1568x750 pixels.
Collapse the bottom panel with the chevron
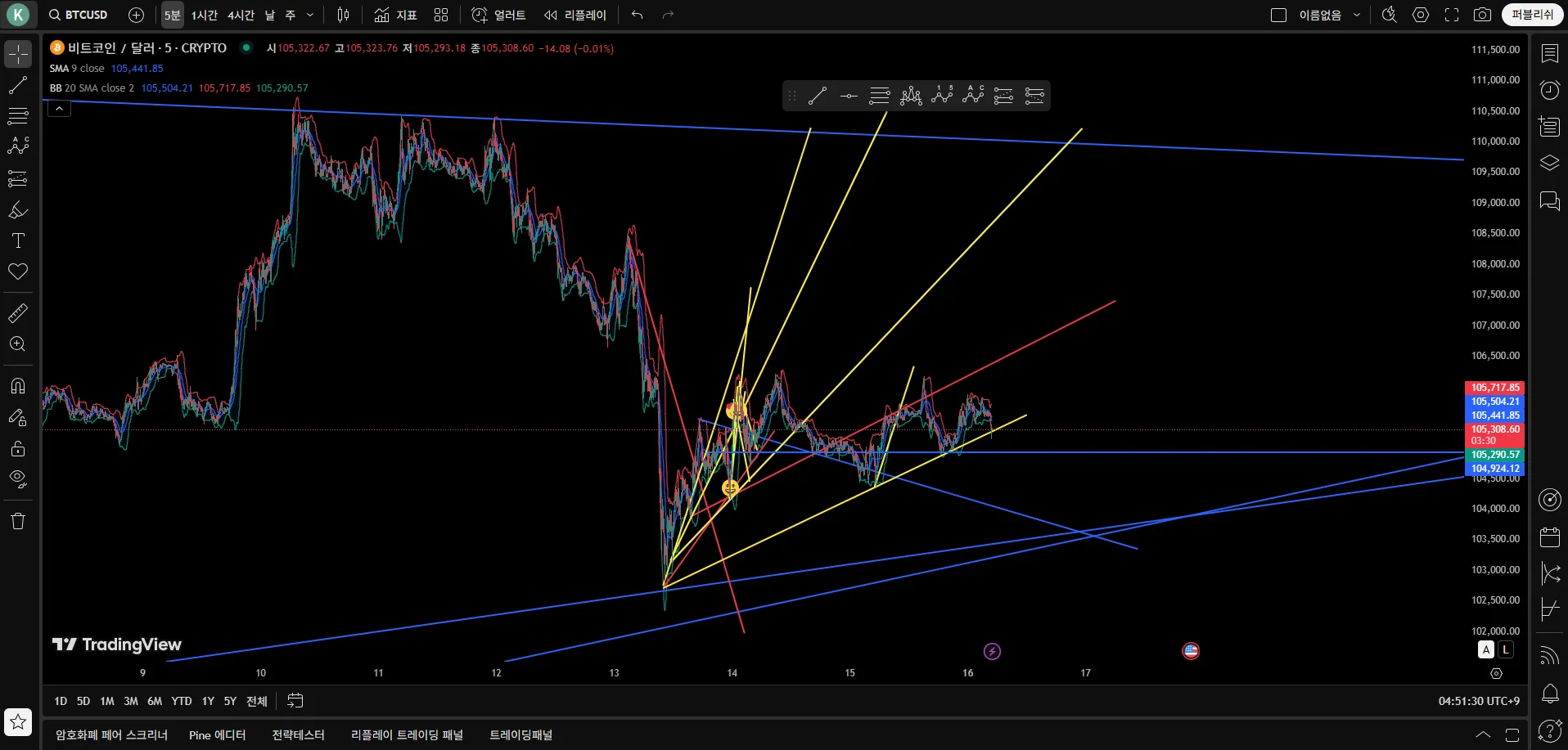coord(1483,734)
